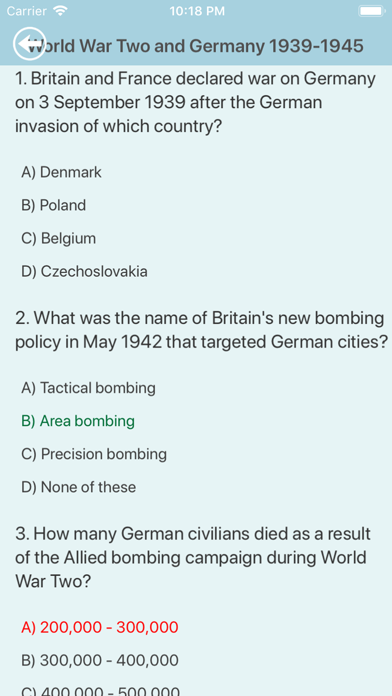Select C) Precision bombing option
This screenshot has height=696, width=392.
click(94, 454)
